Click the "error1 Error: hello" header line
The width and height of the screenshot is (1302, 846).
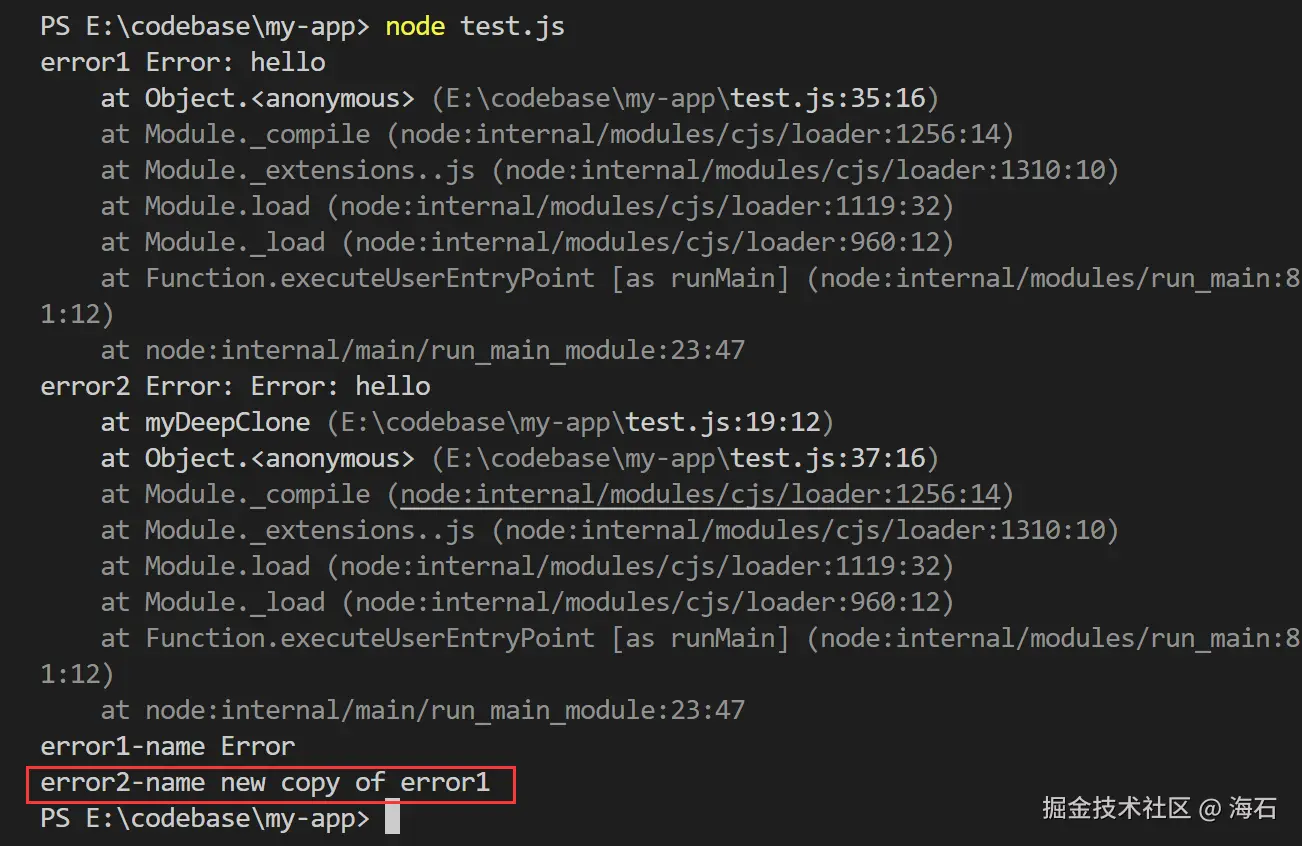(182, 62)
